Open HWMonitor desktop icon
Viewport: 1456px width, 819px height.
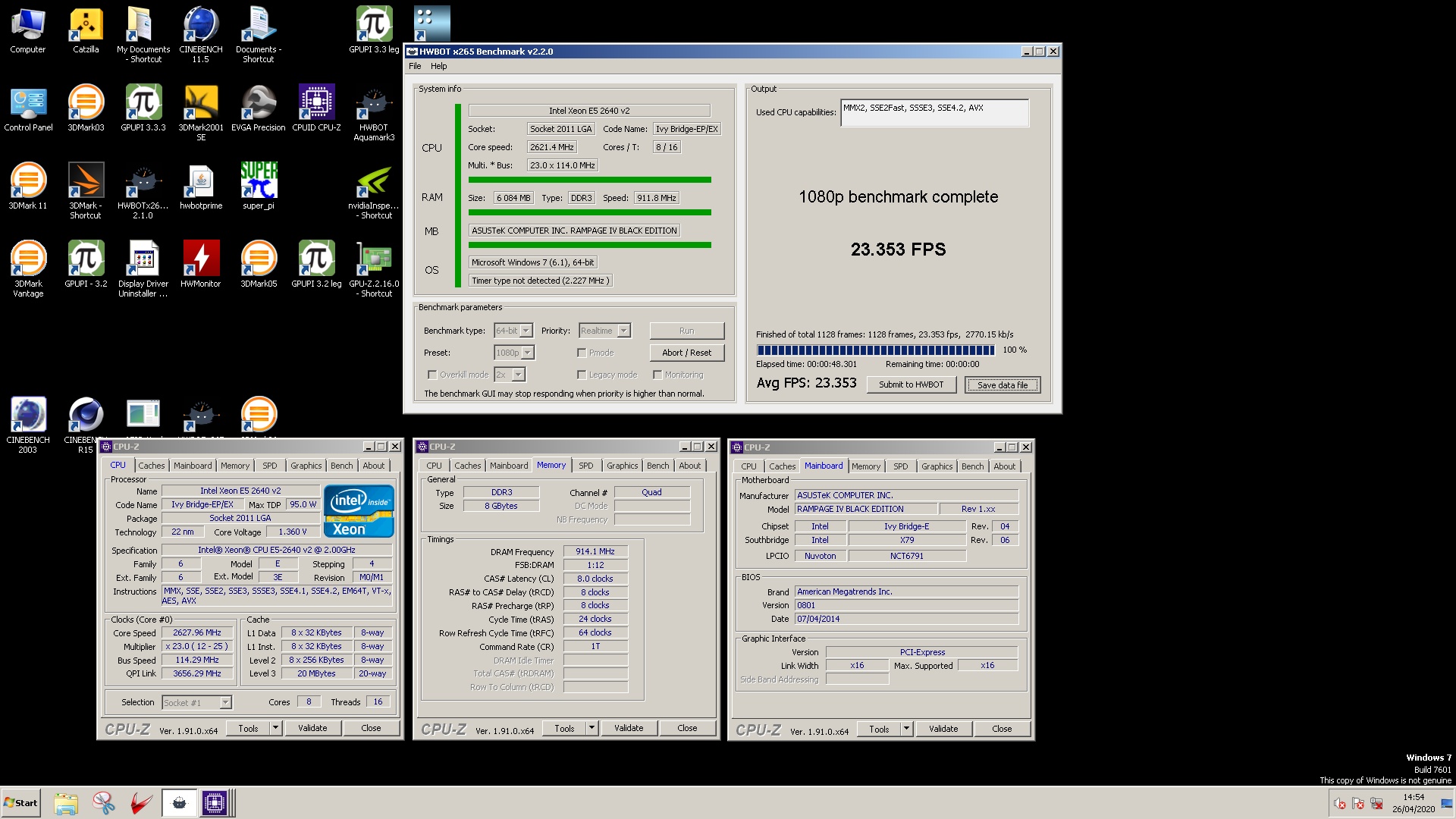click(x=201, y=264)
